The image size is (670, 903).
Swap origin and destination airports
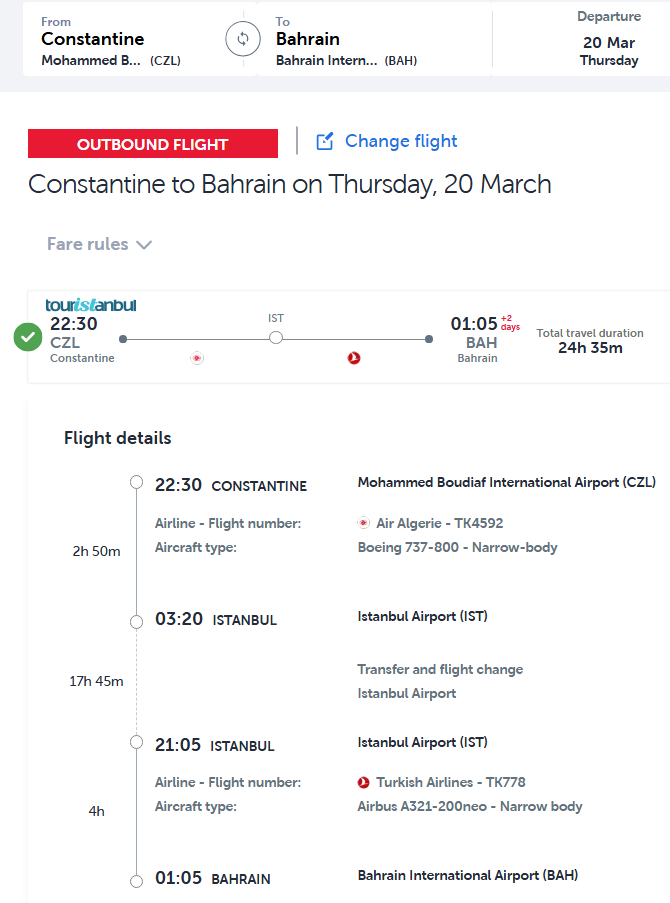click(x=242, y=40)
